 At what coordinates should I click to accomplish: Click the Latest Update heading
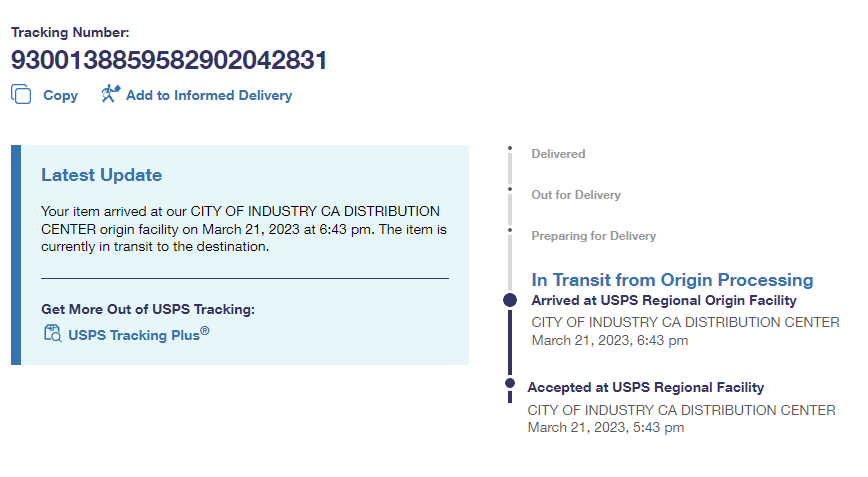point(101,175)
